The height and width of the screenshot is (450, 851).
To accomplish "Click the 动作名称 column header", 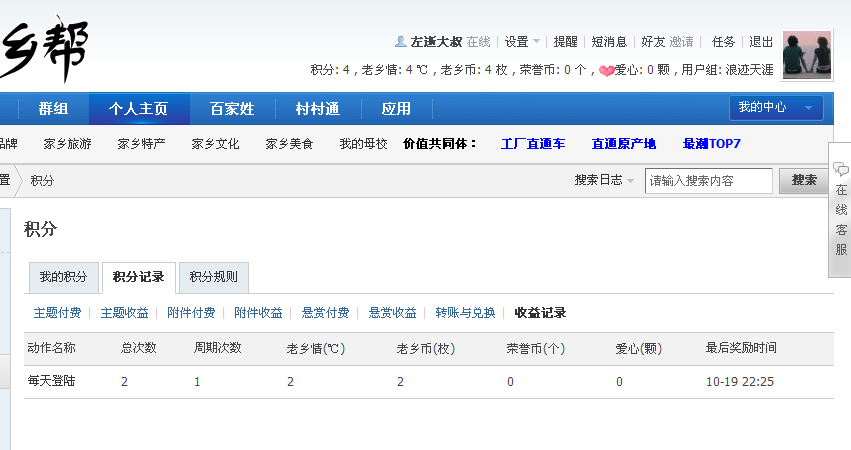I will tap(52, 348).
